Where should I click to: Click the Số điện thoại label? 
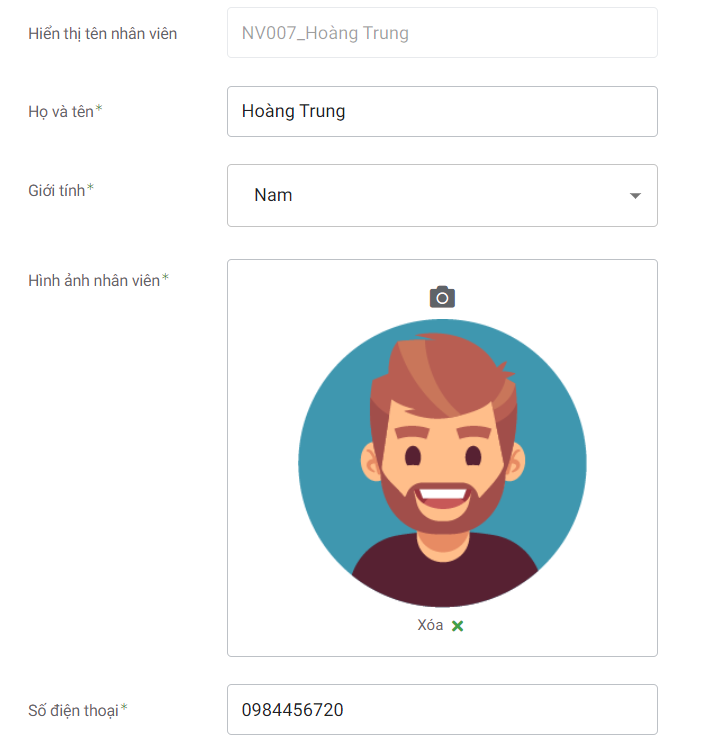[73, 710]
